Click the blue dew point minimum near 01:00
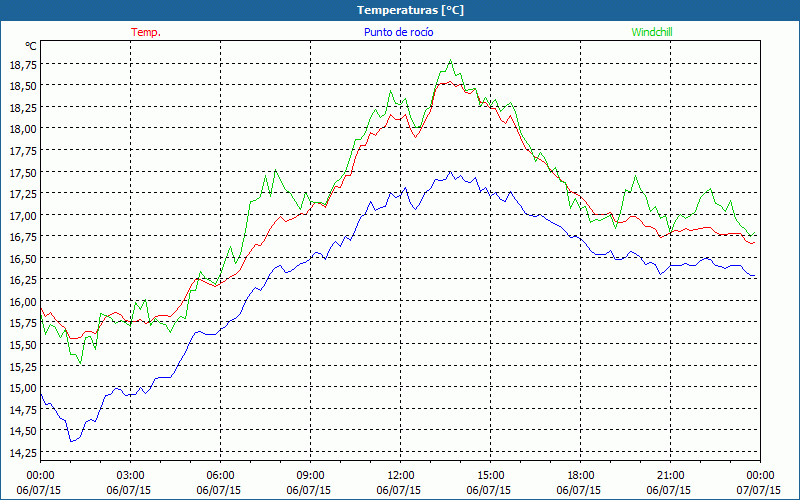Image resolution: width=800 pixels, height=500 pixels. [71, 441]
